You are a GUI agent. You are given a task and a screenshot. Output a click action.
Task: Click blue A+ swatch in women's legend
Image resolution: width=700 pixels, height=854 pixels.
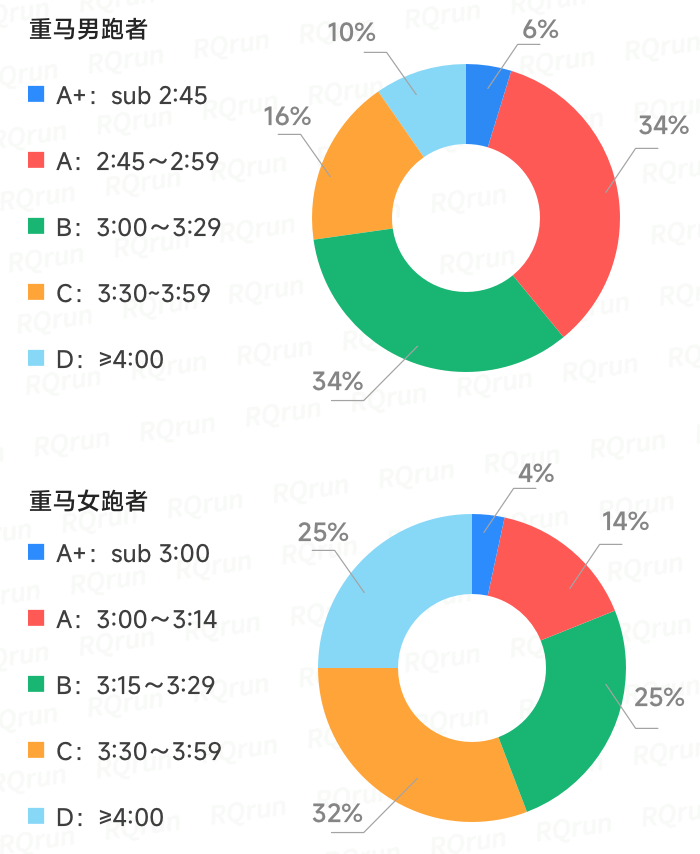tap(37, 553)
